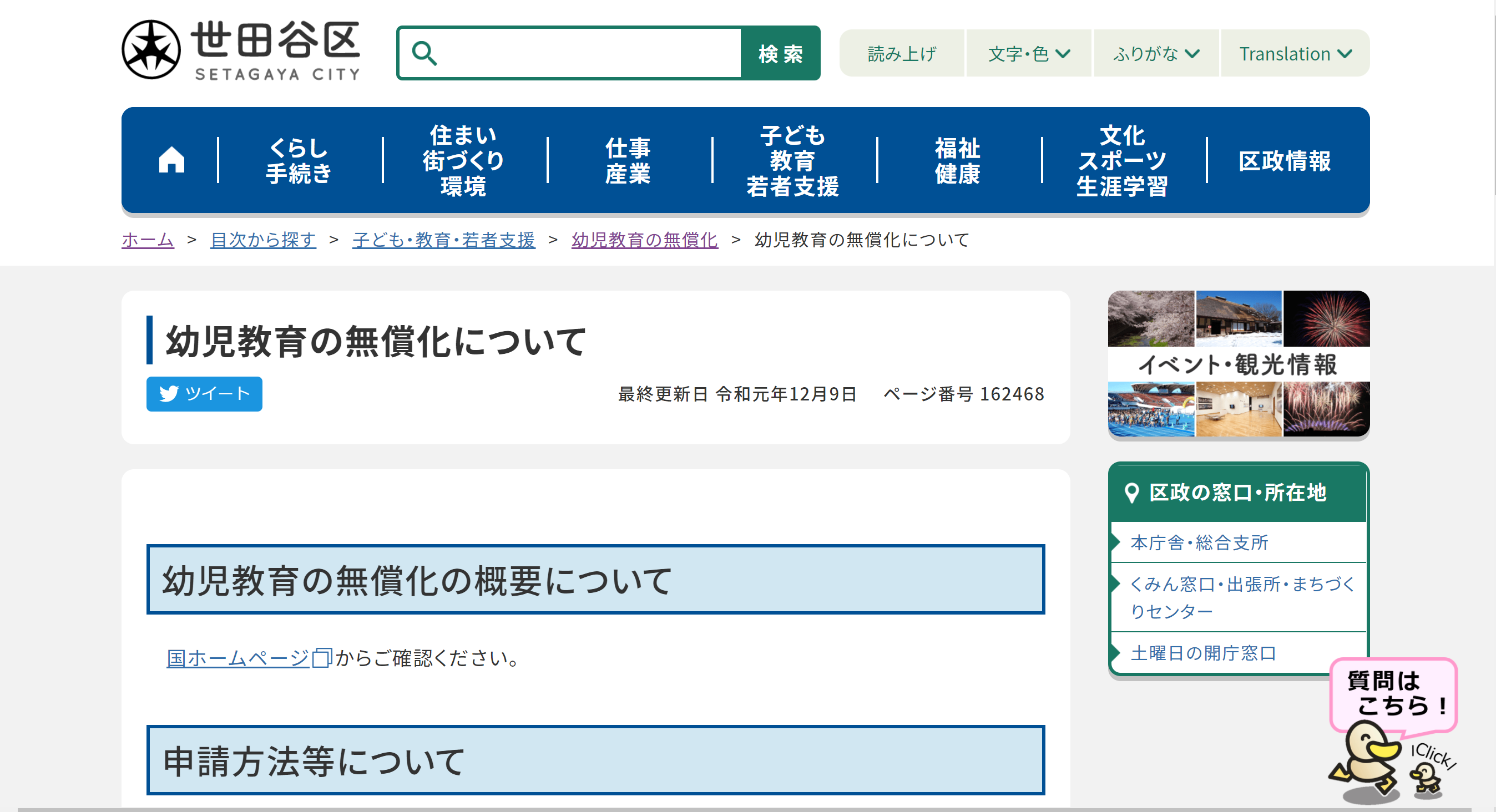1496x812 pixels.
Task: Click the magnifier icon in search box
Action: (424, 53)
